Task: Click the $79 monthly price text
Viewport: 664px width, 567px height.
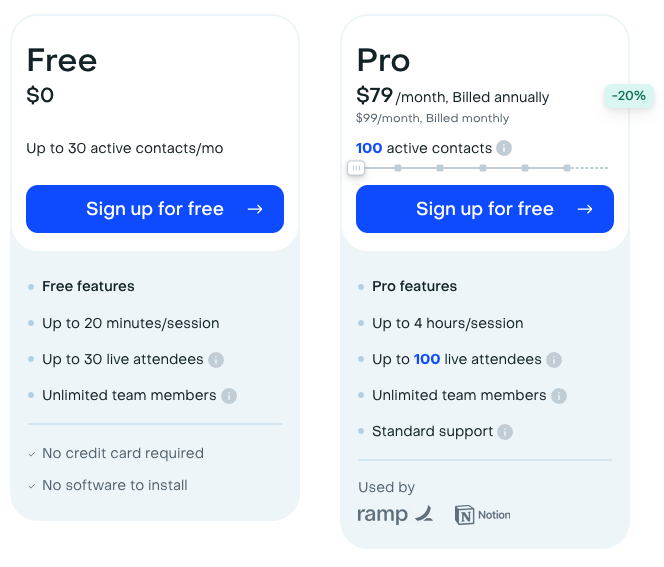Action: 375,96
